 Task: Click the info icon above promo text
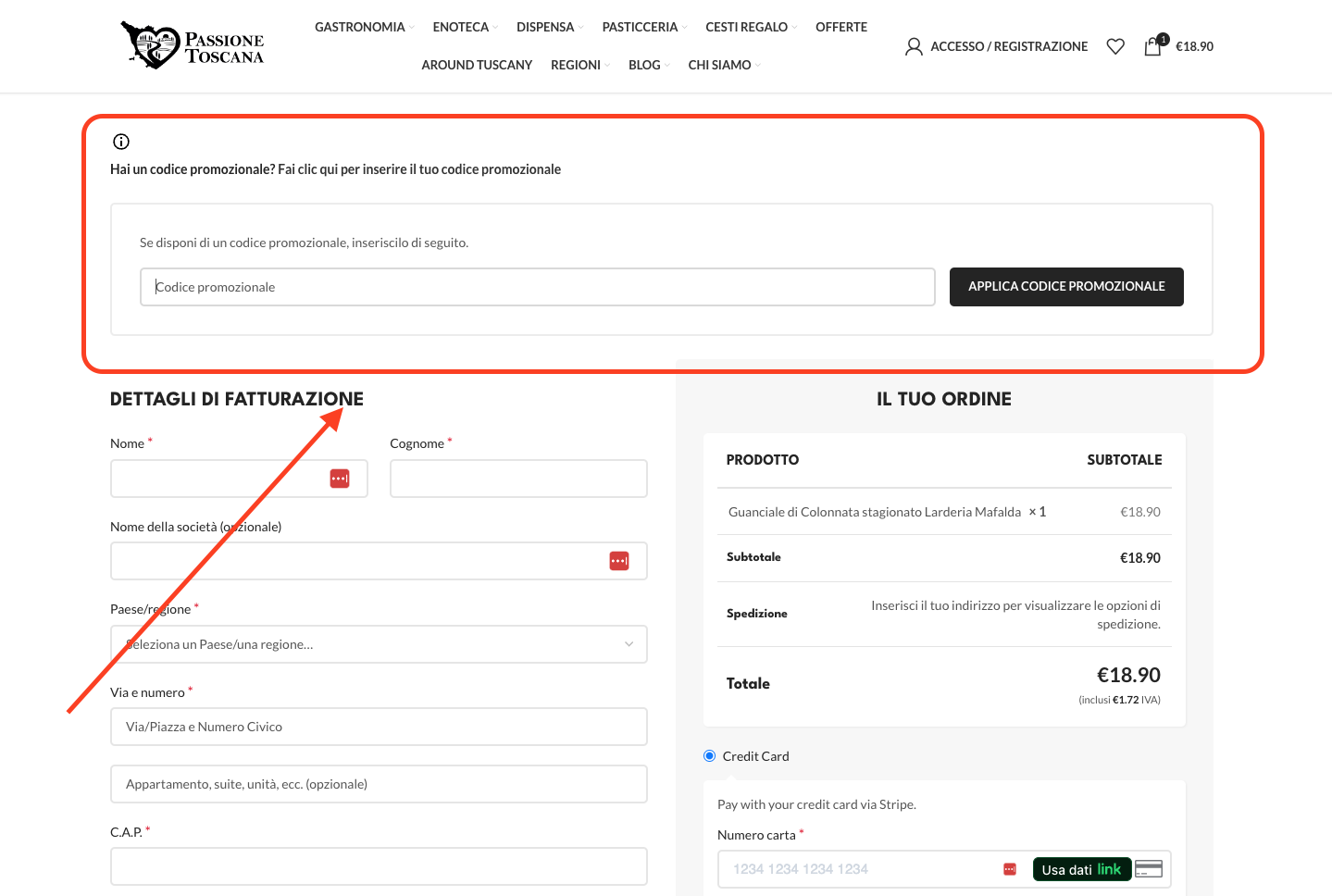[x=121, y=142]
